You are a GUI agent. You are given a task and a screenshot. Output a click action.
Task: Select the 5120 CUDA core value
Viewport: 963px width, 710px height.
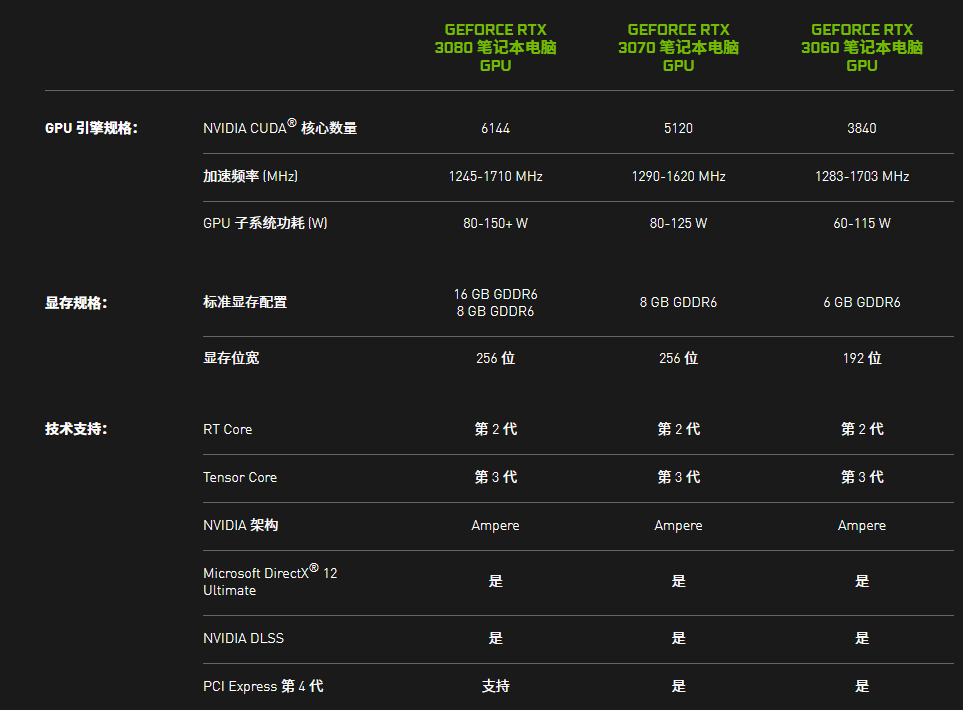click(678, 128)
